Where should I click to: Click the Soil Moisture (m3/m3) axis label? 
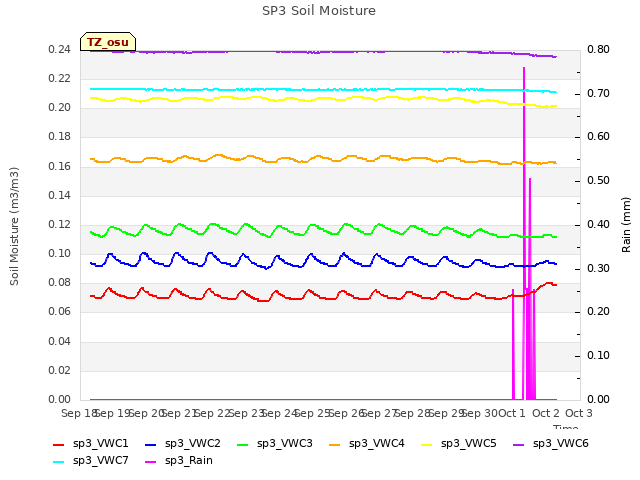click(x=14, y=226)
